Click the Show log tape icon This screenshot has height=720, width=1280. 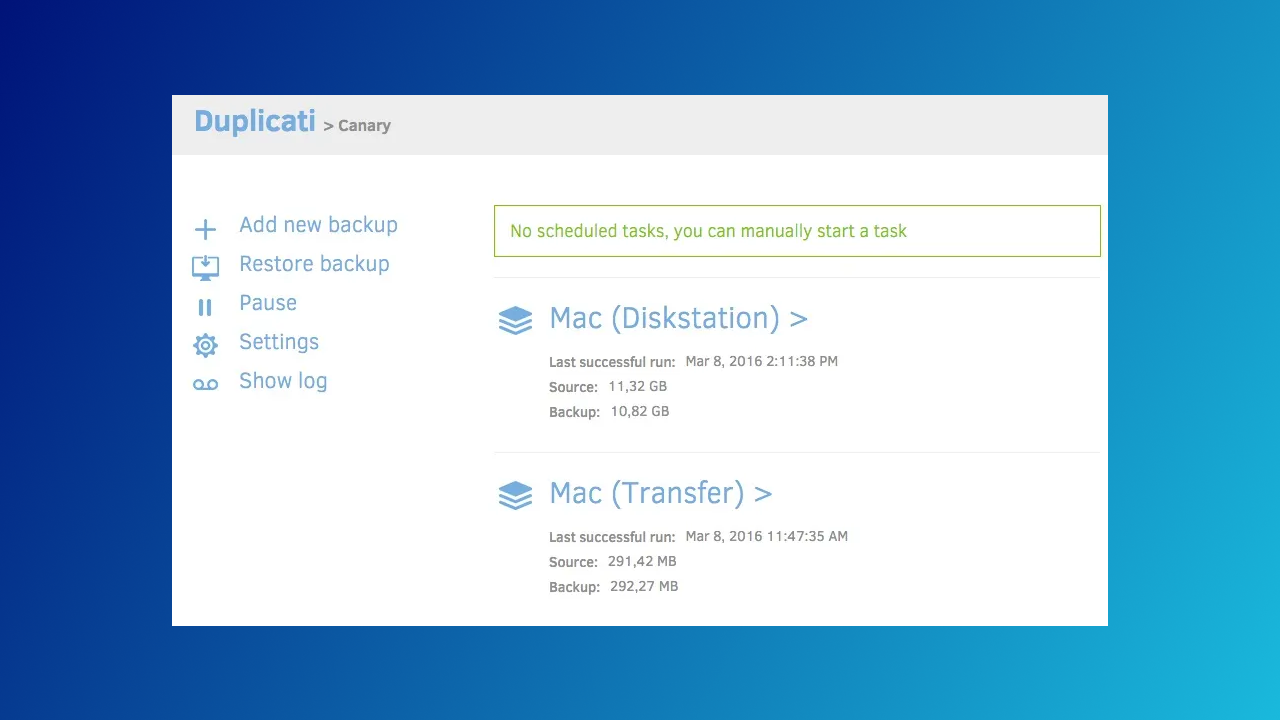coord(205,385)
